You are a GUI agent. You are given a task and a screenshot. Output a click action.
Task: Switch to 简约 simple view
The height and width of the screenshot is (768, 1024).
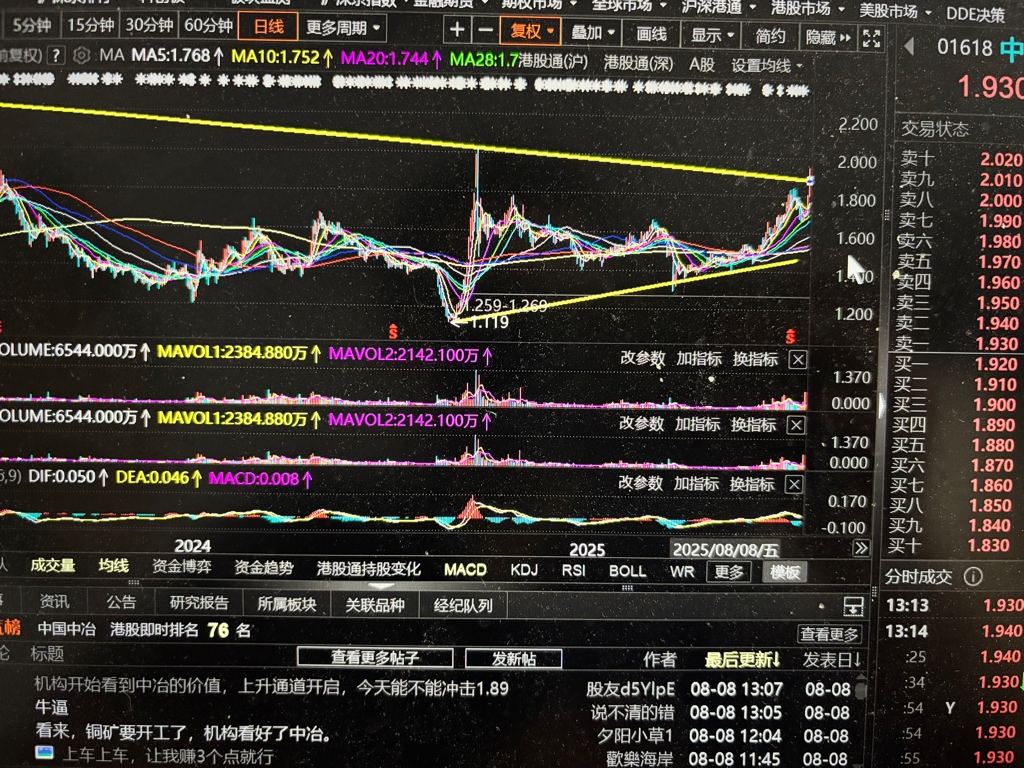click(x=770, y=36)
